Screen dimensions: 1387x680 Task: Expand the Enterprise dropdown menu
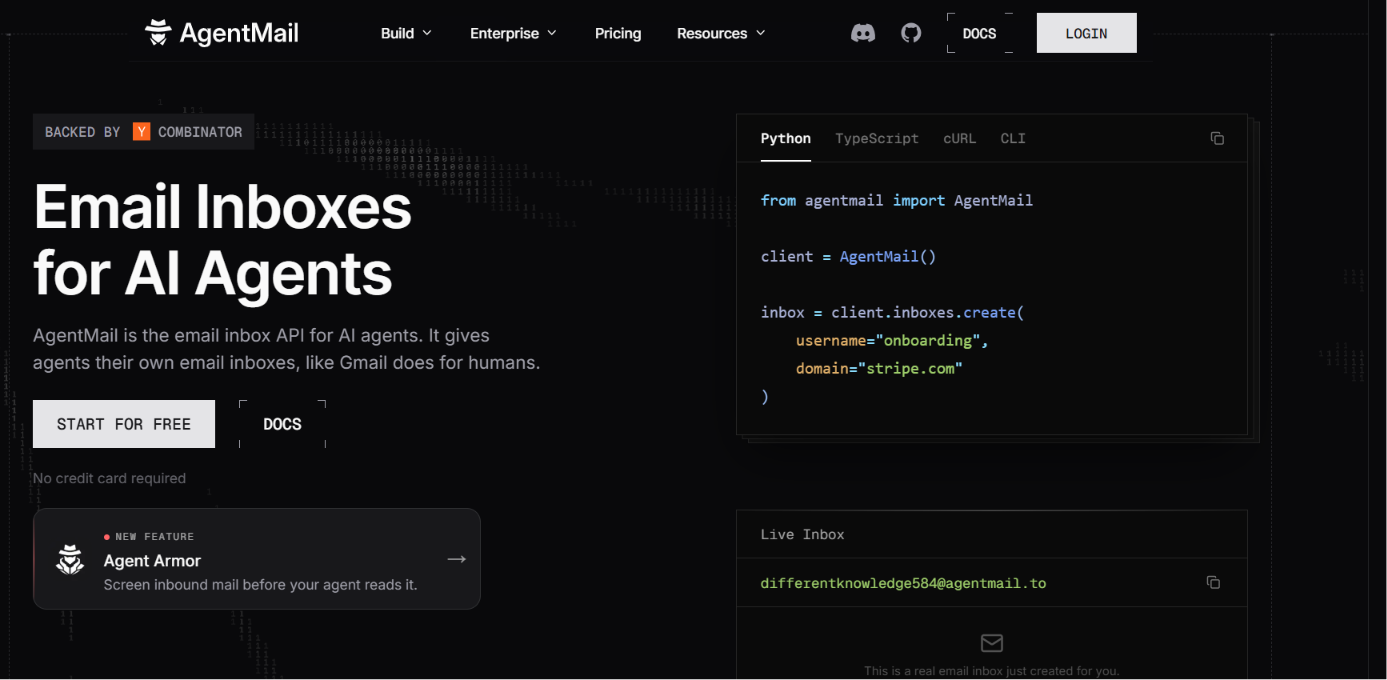[513, 33]
